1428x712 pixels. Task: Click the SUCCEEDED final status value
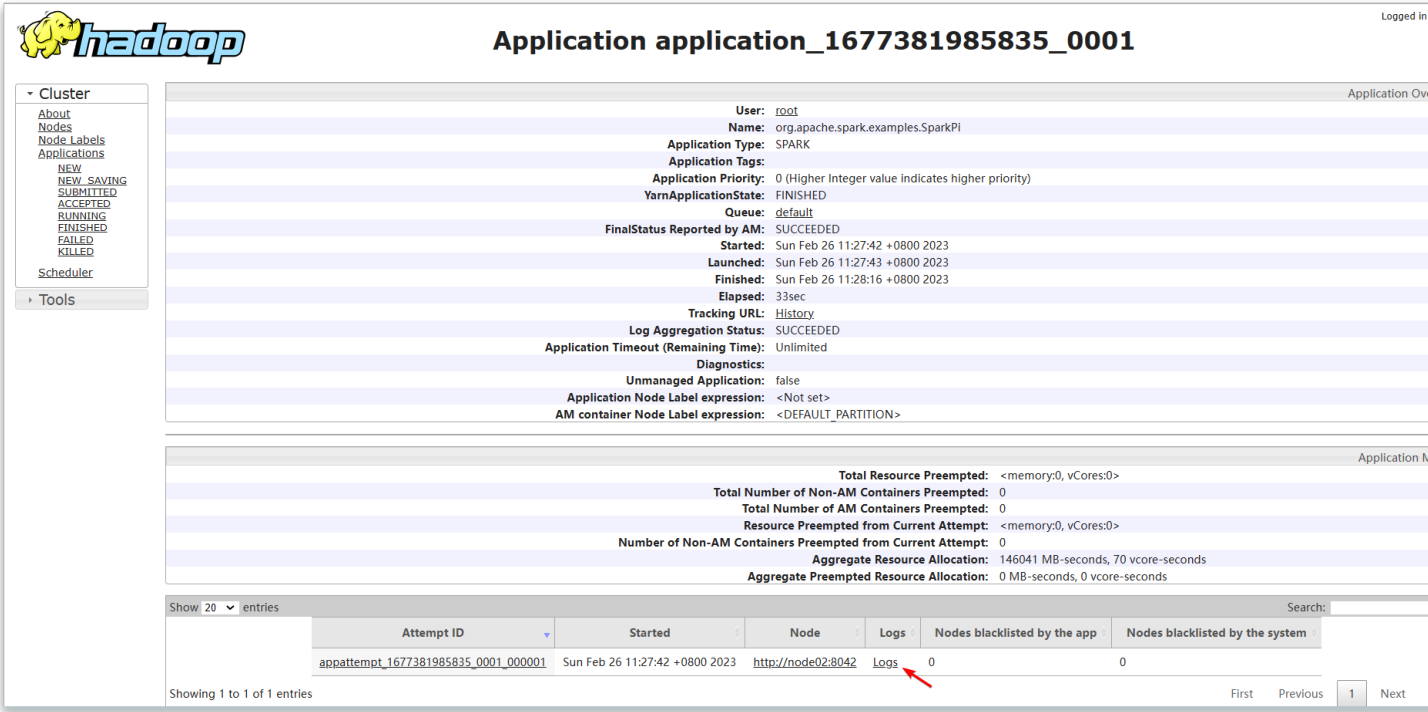tap(808, 229)
